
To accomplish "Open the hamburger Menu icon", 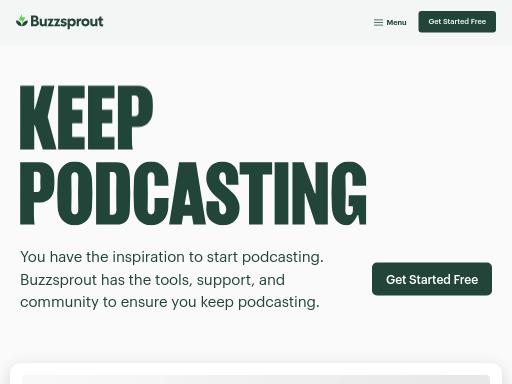I will [x=378, y=22].
